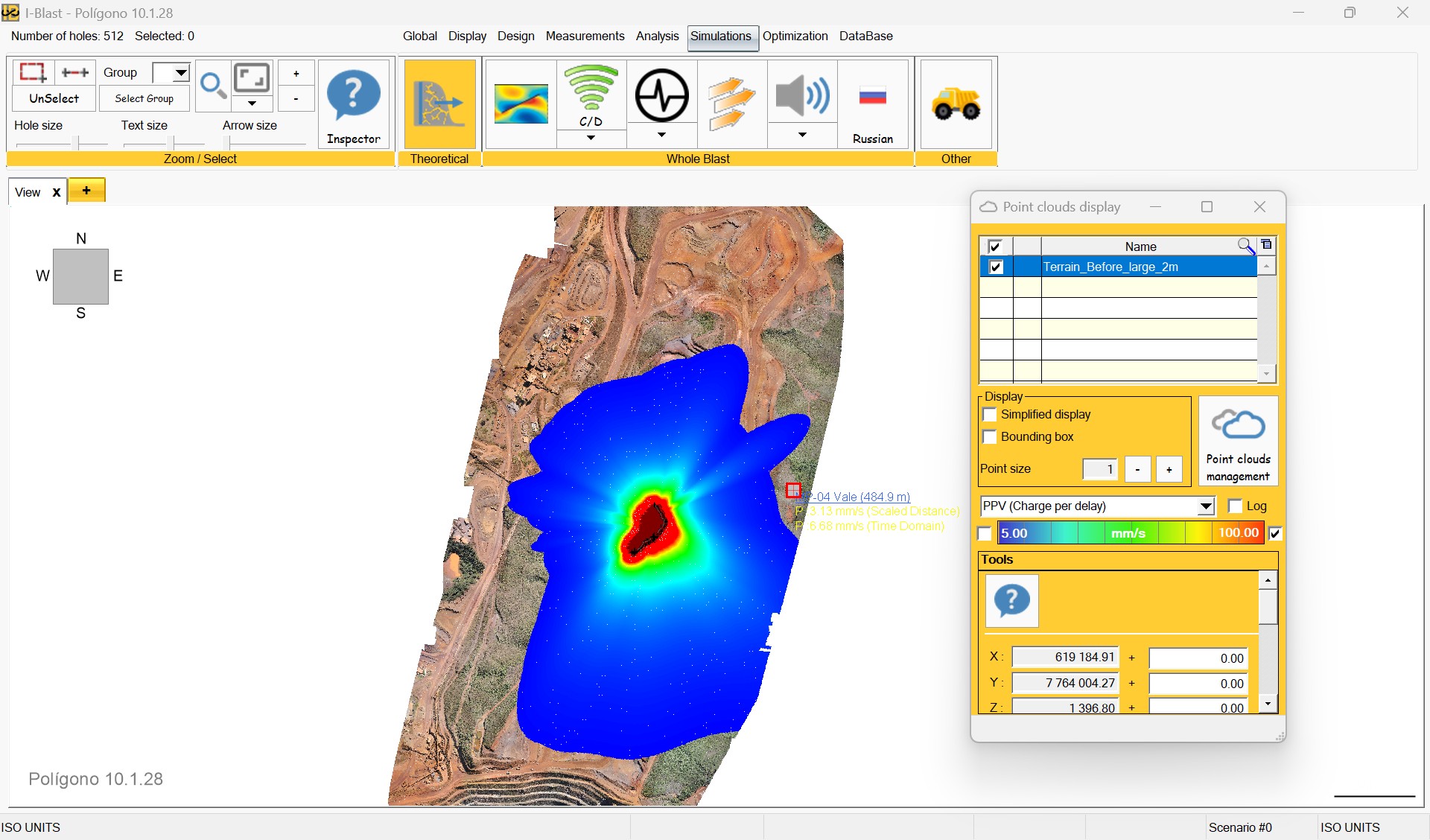
Task: Open the Theoretical simulation tool
Action: (x=439, y=104)
